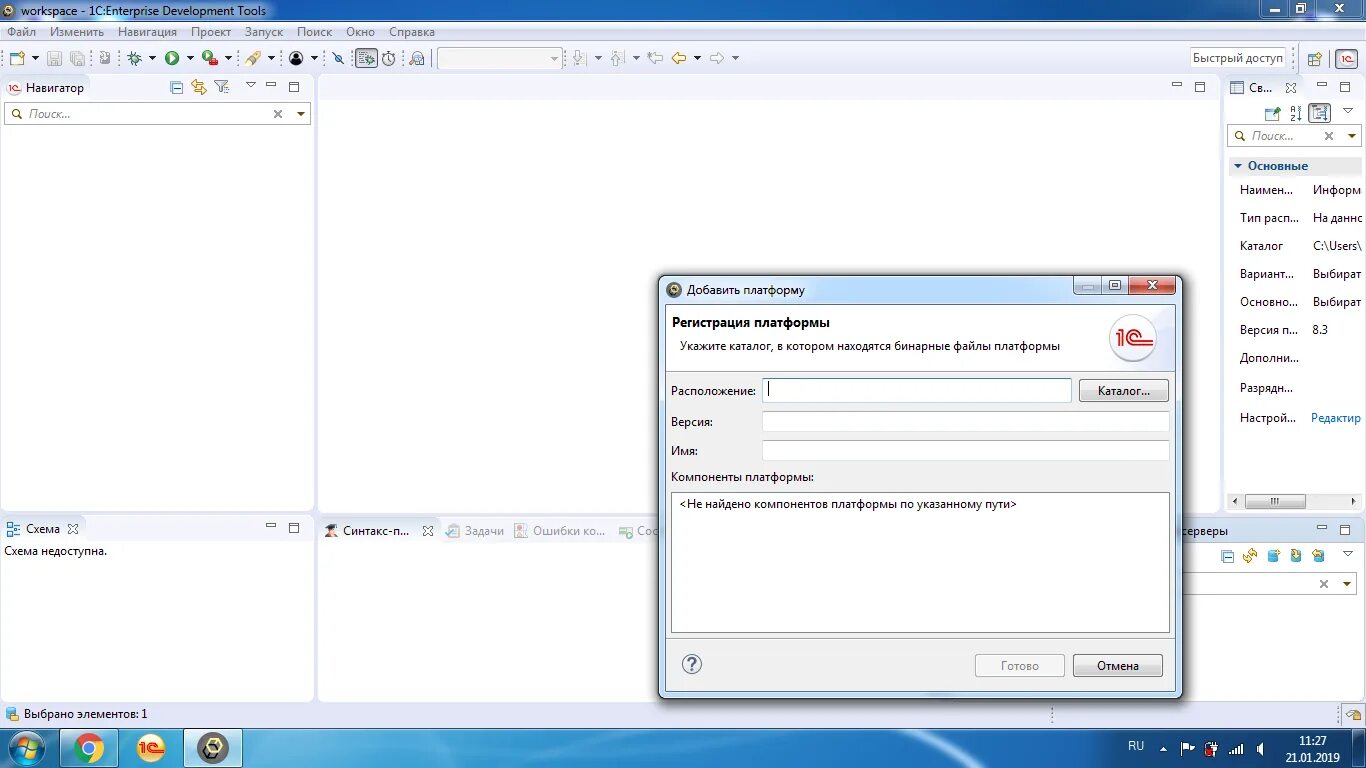
Task: Click the refresh icon in servers panel
Action: point(1250,556)
